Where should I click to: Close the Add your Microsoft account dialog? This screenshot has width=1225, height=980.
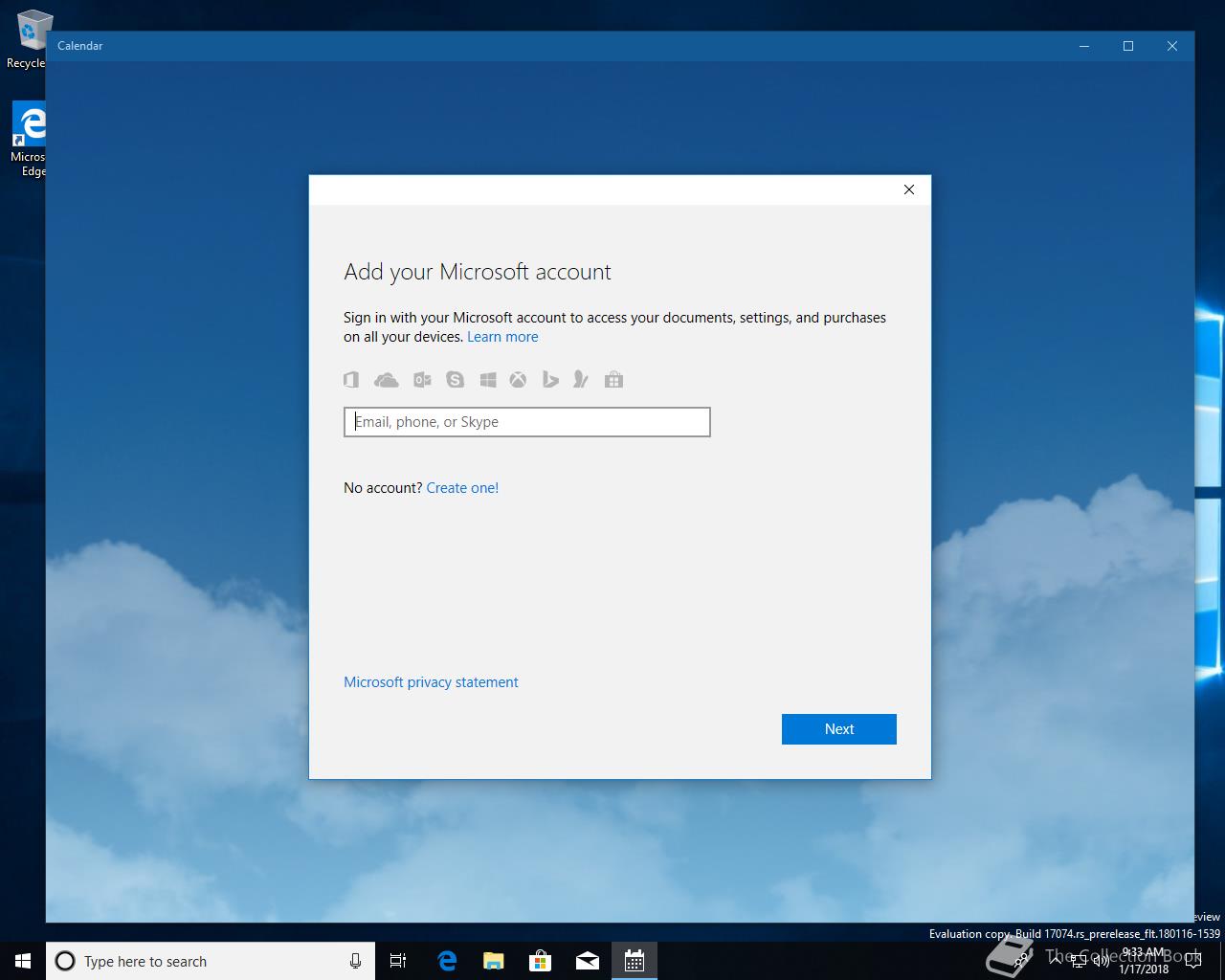909,189
